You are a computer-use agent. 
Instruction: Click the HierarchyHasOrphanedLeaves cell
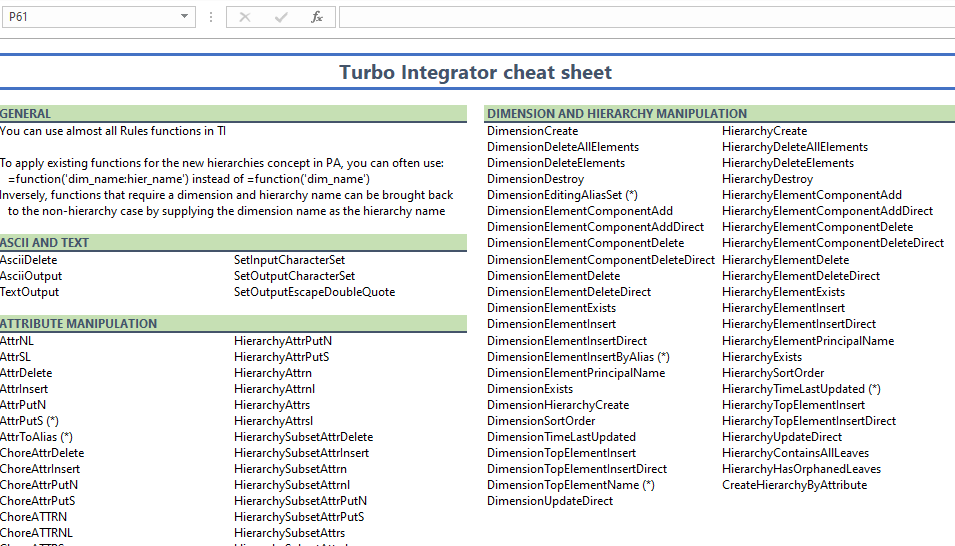pyautogui.click(x=802, y=469)
